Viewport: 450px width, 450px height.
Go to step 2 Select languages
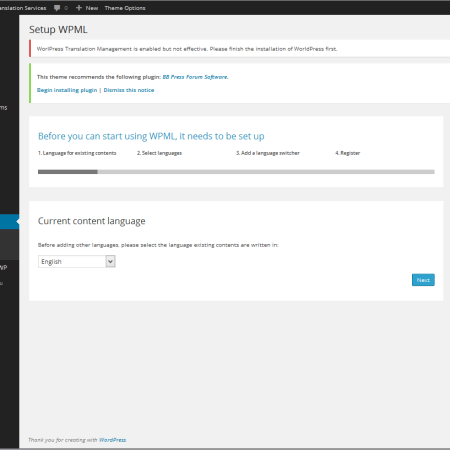[x=159, y=153]
